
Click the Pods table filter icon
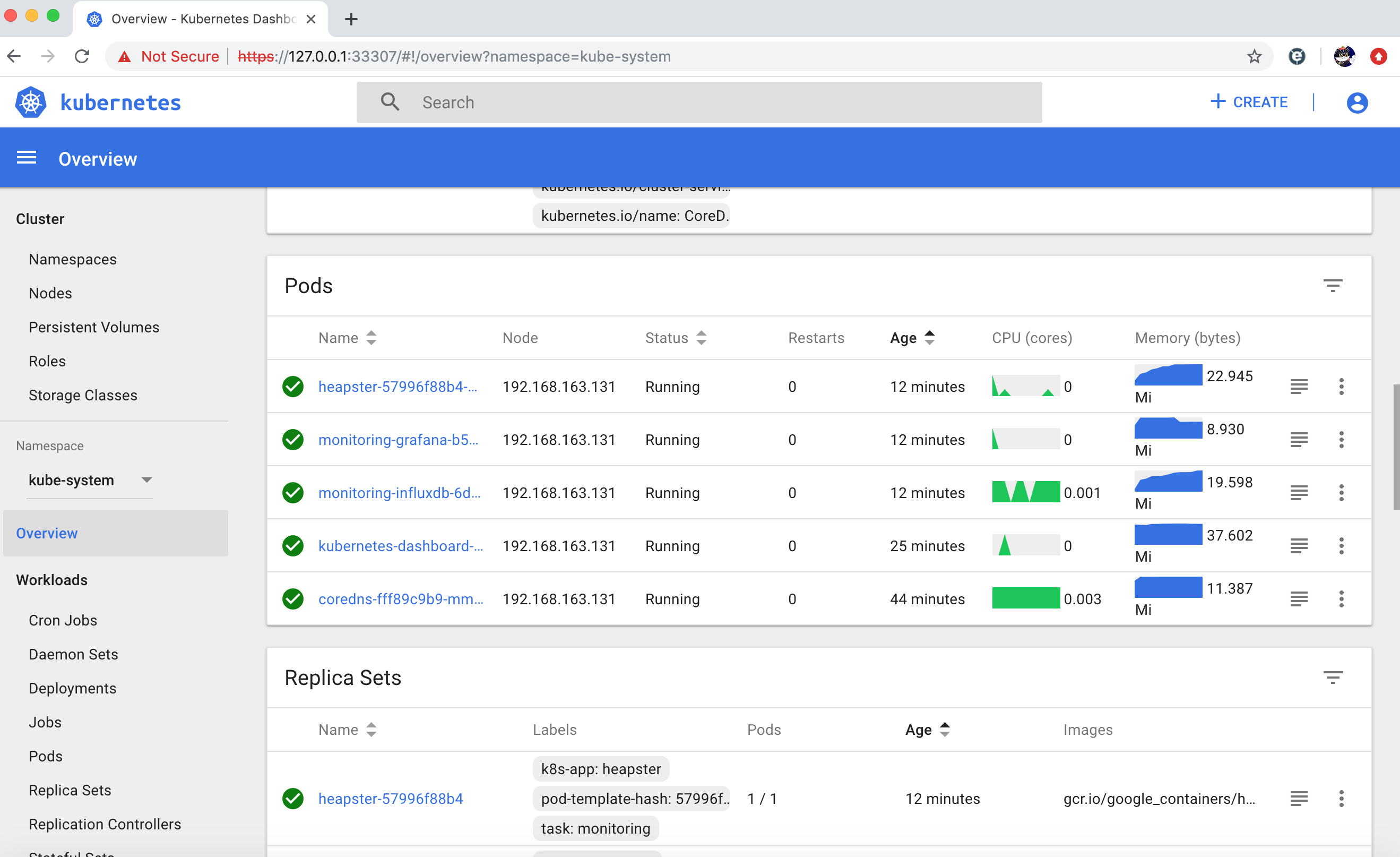[1333, 285]
